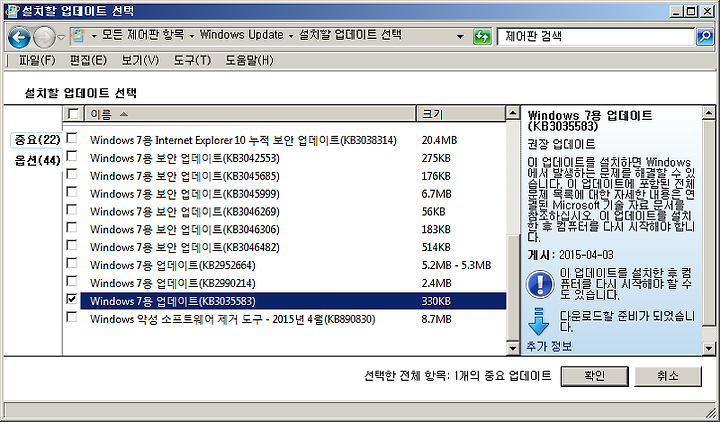Open the 보기(V) menu
Viewport: 720px width, 422px height.
(x=140, y=60)
